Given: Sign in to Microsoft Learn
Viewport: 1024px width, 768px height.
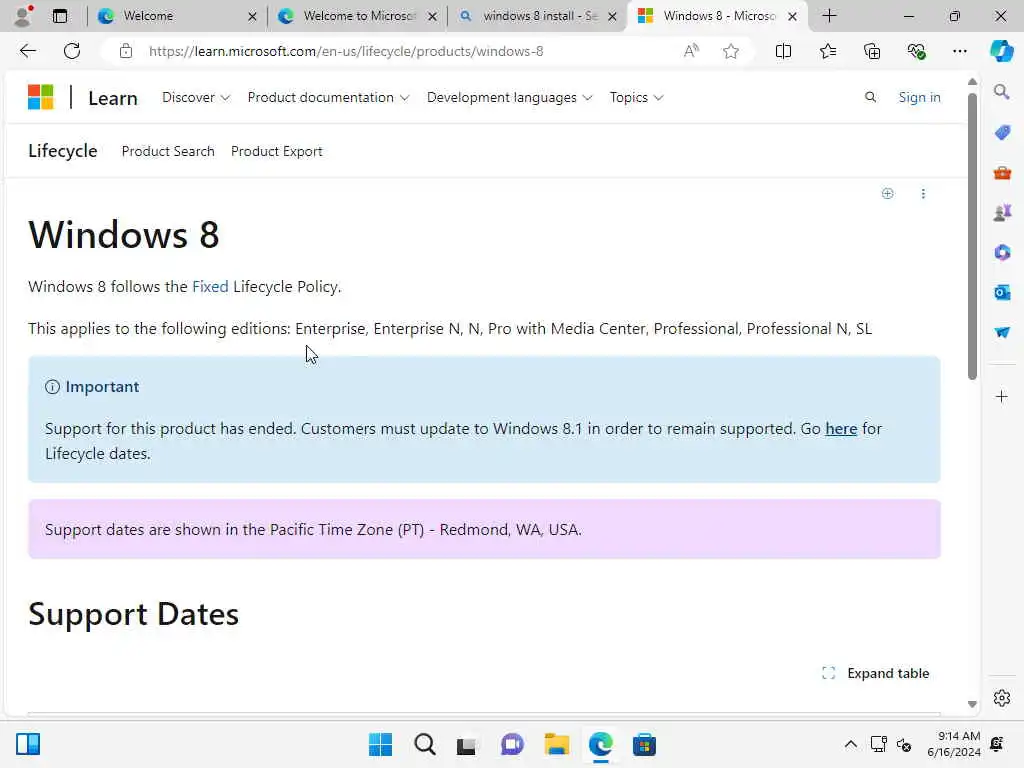Looking at the screenshot, I should pos(919,97).
